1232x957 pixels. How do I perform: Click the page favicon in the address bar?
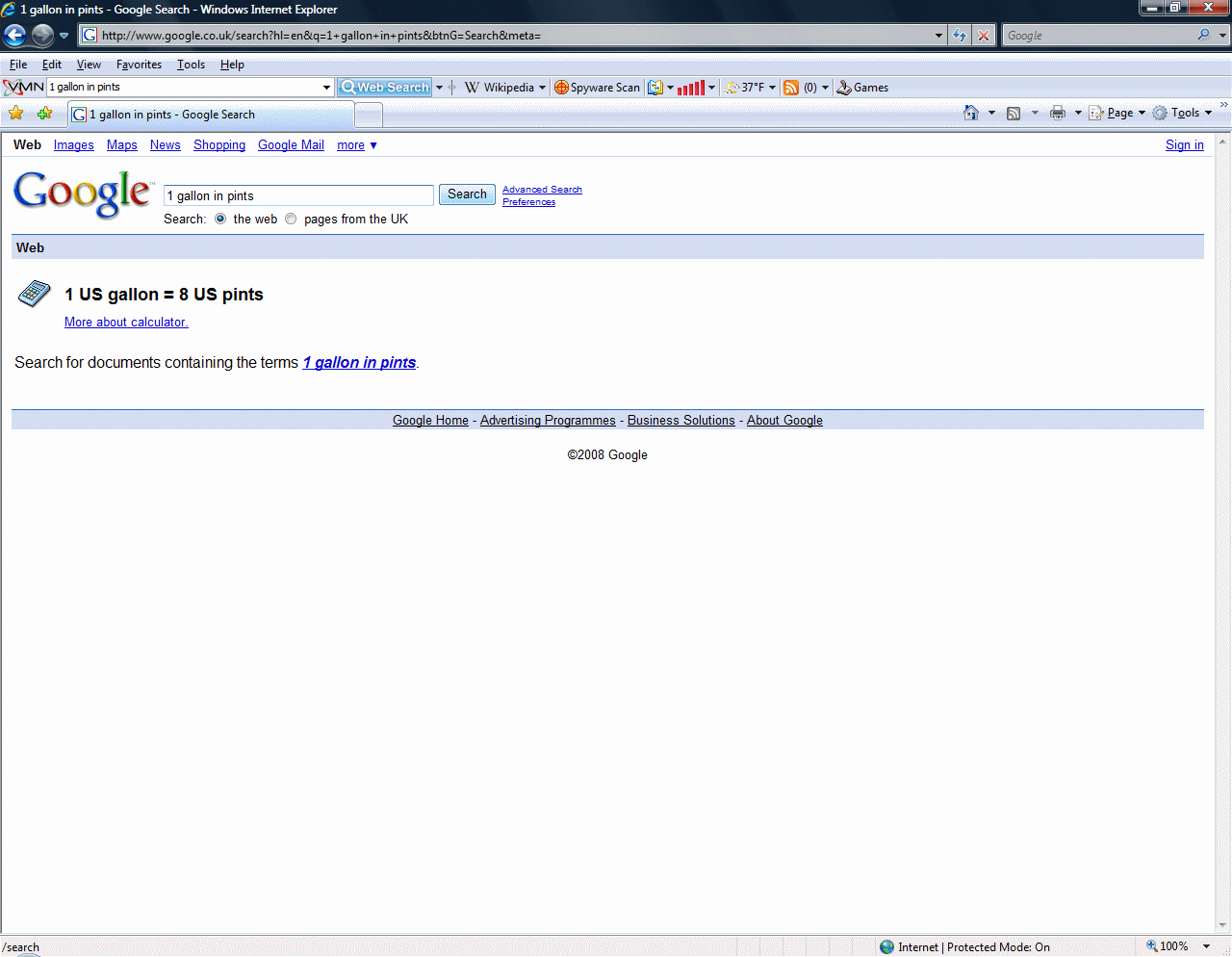coord(90,36)
